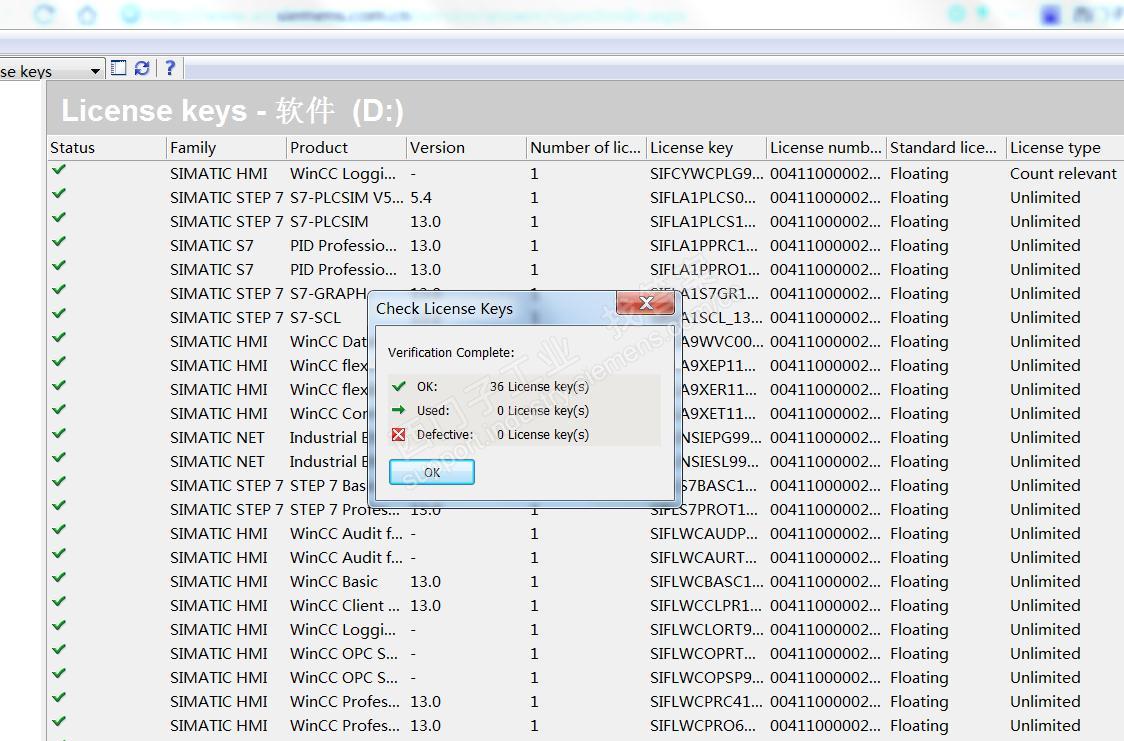The height and width of the screenshot is (741, 1124).
Task: Select SIMATIC NET family in NSIEPG99 row
Action: coord(217,438)
